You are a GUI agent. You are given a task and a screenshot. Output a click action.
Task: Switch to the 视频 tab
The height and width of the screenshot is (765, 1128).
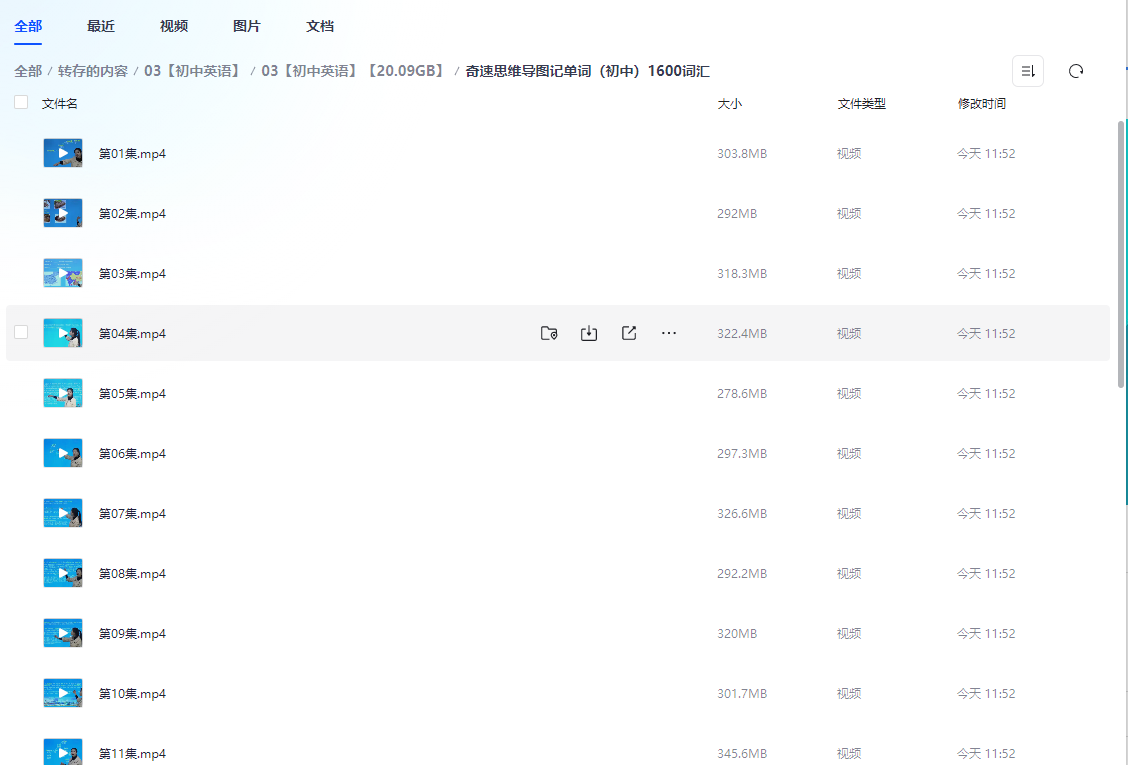coord(172,26)
